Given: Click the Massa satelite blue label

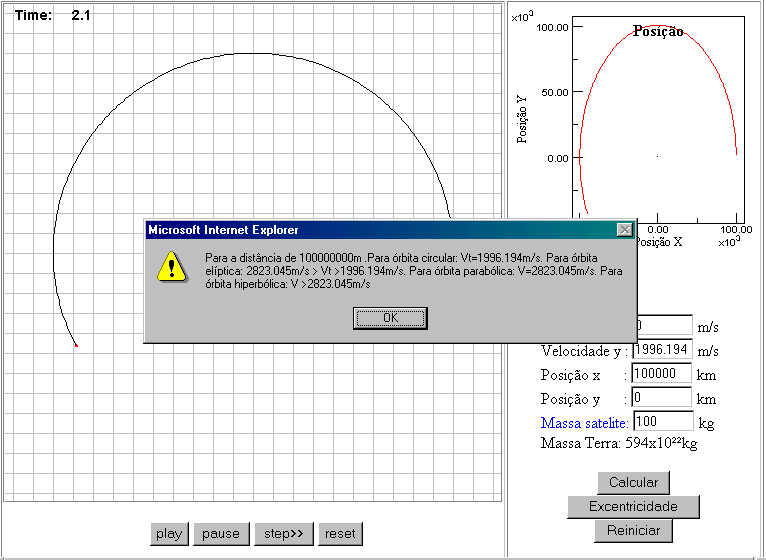Looking at the screenshot, I should point(584,423).
